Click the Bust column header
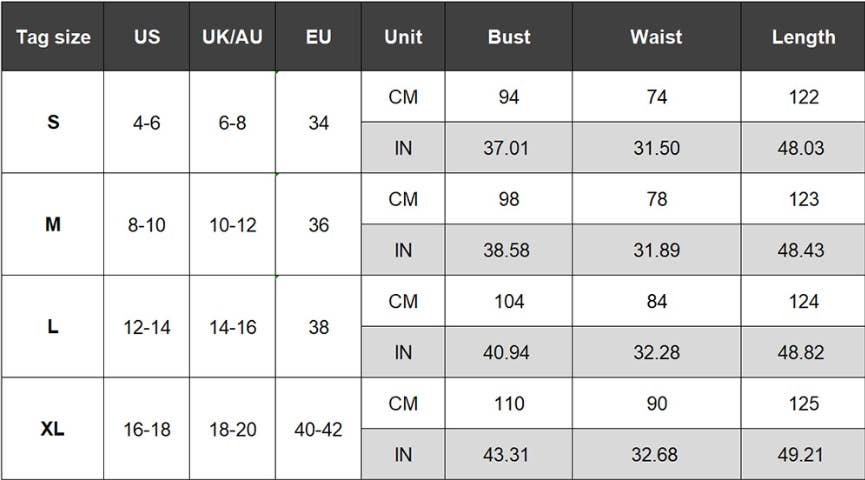 coord(509,37)
